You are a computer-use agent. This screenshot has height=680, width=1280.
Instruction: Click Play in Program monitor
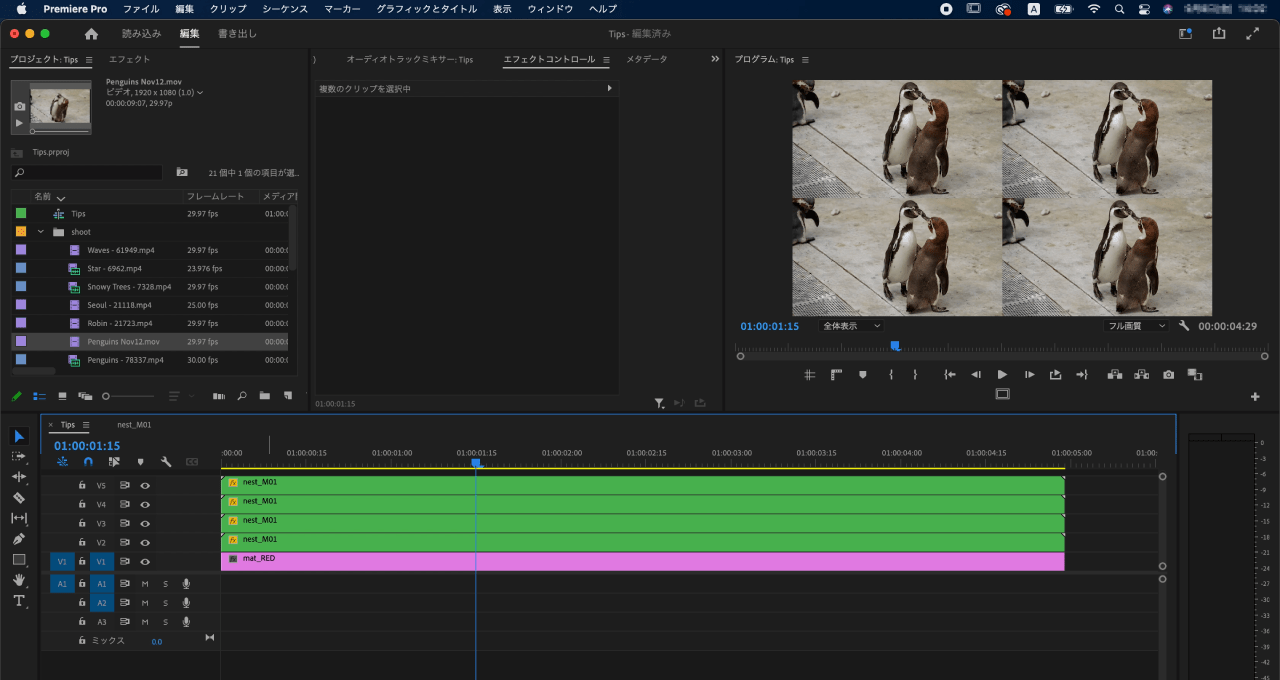[1002, 375]
